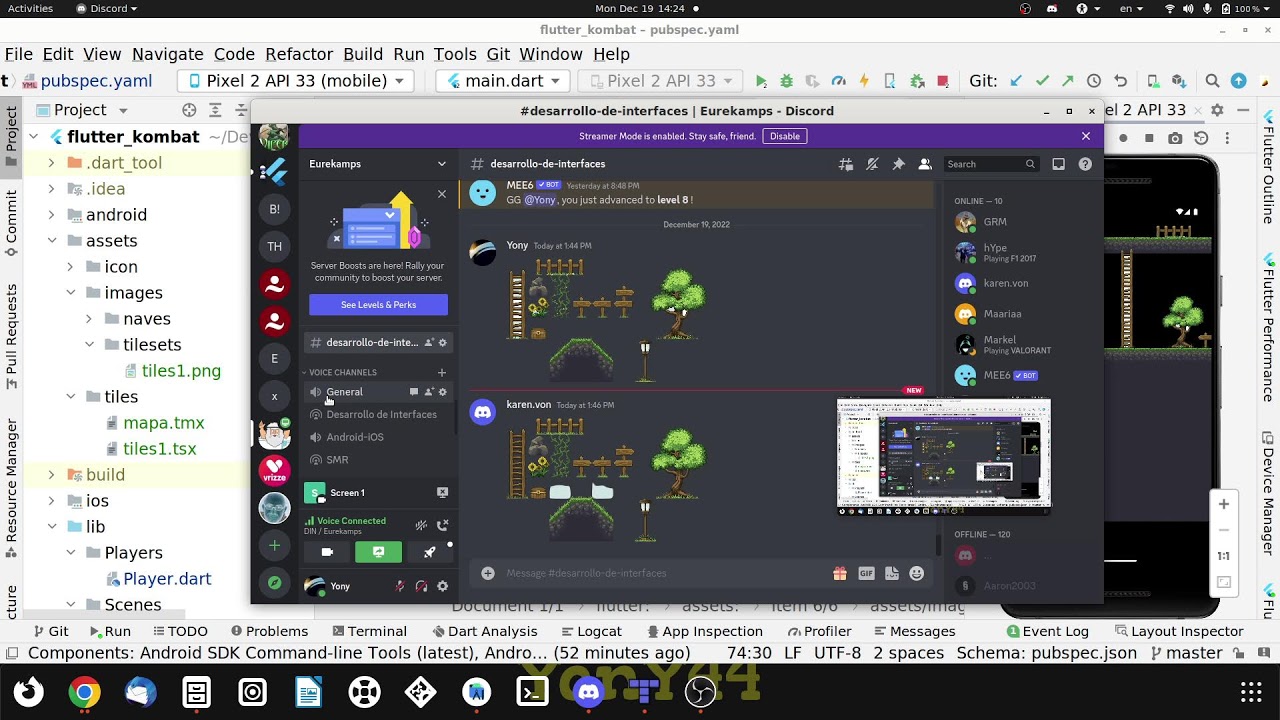1280x720 pixels.
Task: Click See Levels & Perks button
Action: pyautogui.click(x=378, y=305)
